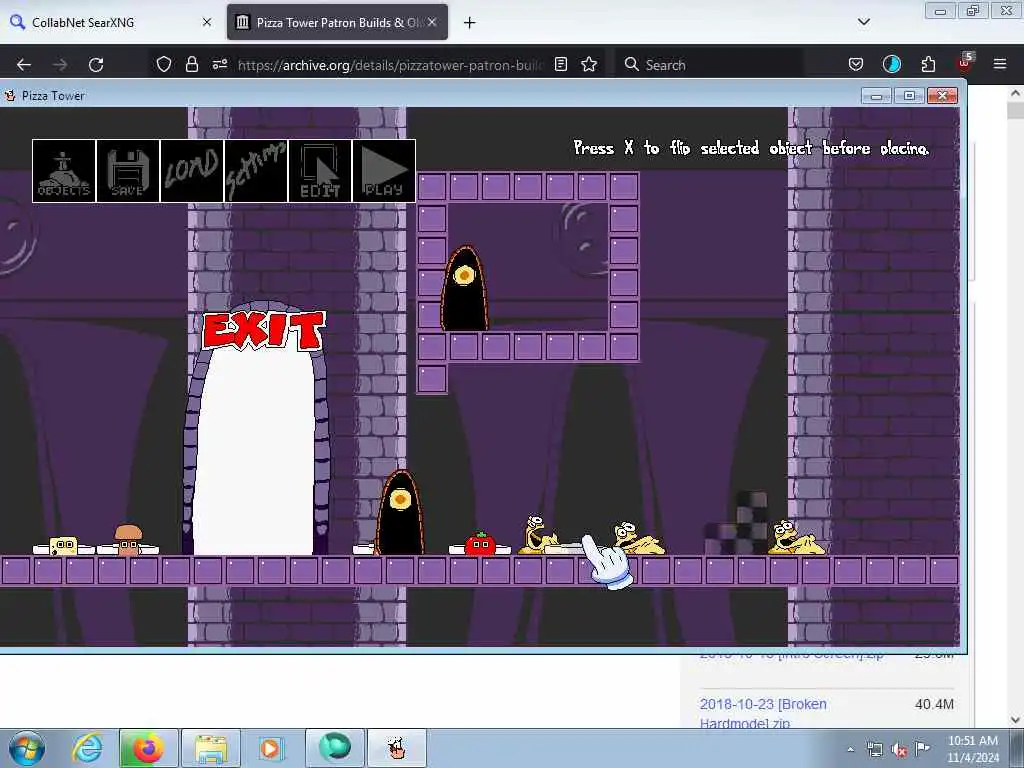Select the red tomato toppin object
The width and height of the screenshot is (1024, 768).
point(480,543)
